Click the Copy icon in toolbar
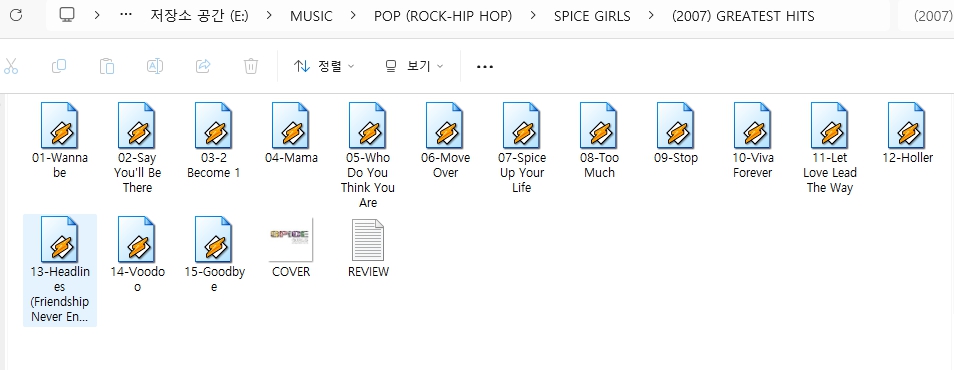Screen dimensions: 954x370 (x=59, y=66)
